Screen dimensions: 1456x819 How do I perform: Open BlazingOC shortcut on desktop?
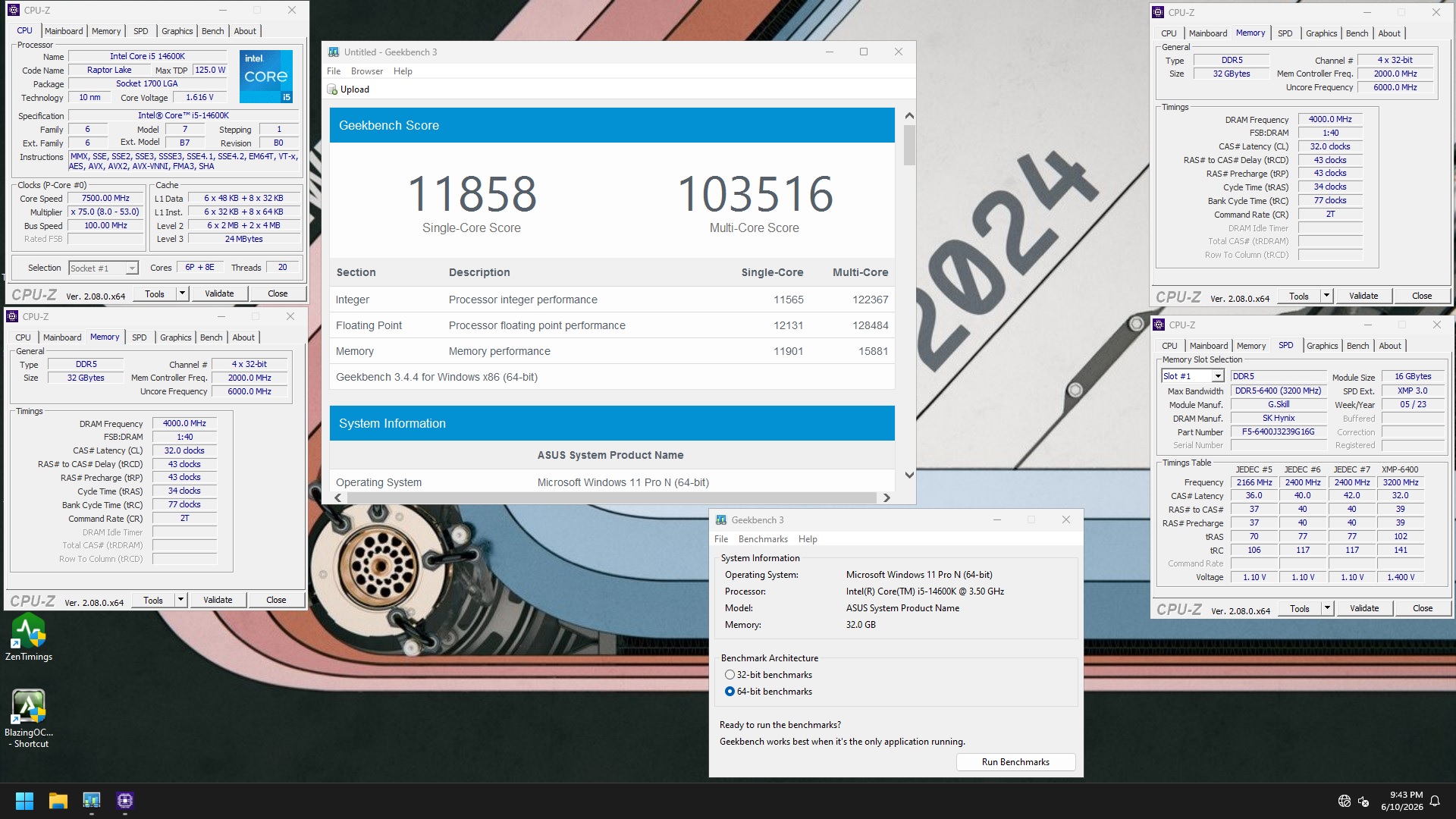pyautogui.click(x=29, y=719)
